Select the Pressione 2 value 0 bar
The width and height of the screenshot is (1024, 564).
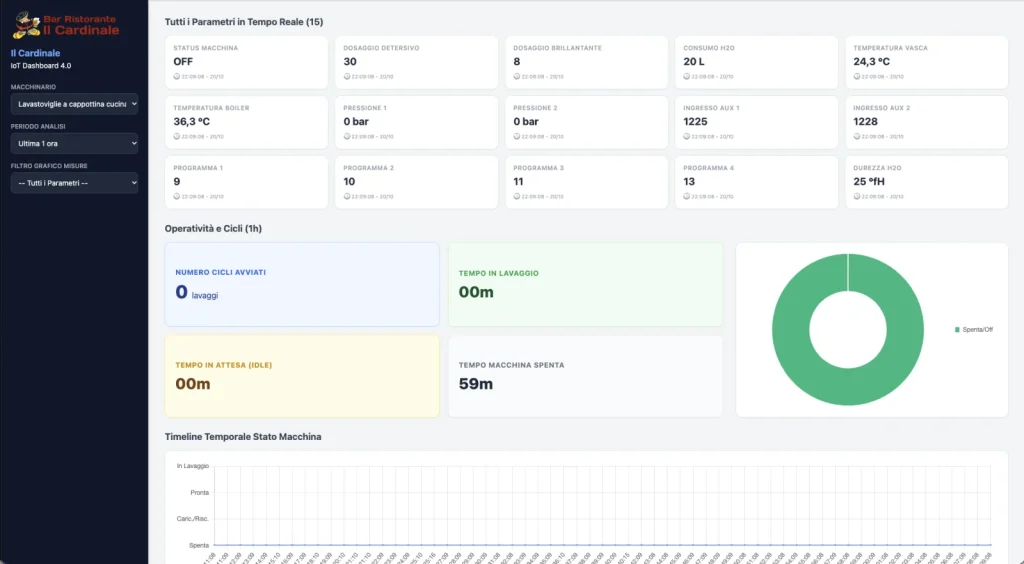pos(526,121)
